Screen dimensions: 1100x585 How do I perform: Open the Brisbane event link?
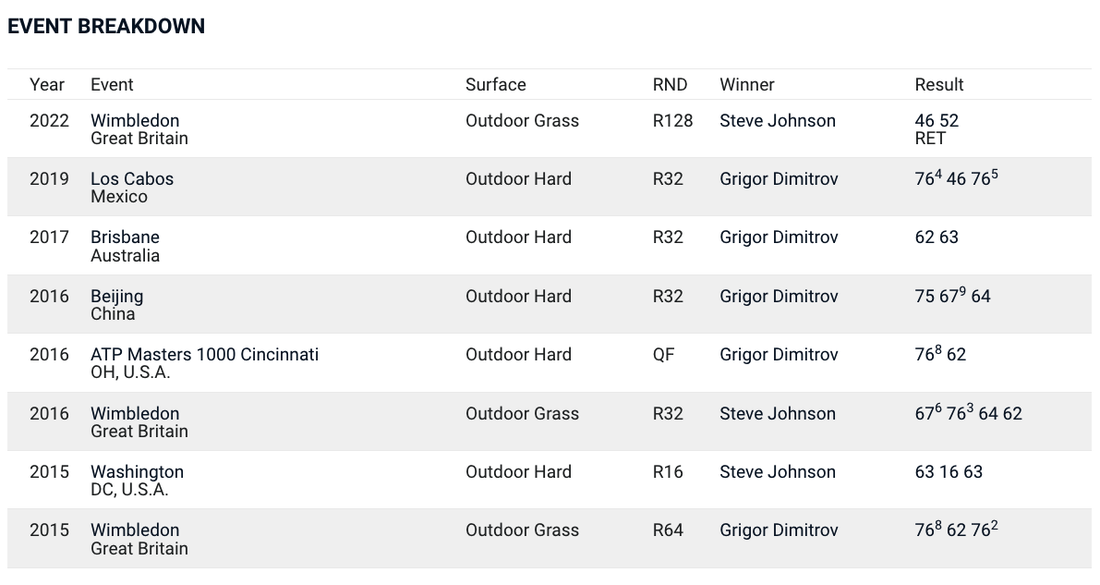tap(125, 238)
